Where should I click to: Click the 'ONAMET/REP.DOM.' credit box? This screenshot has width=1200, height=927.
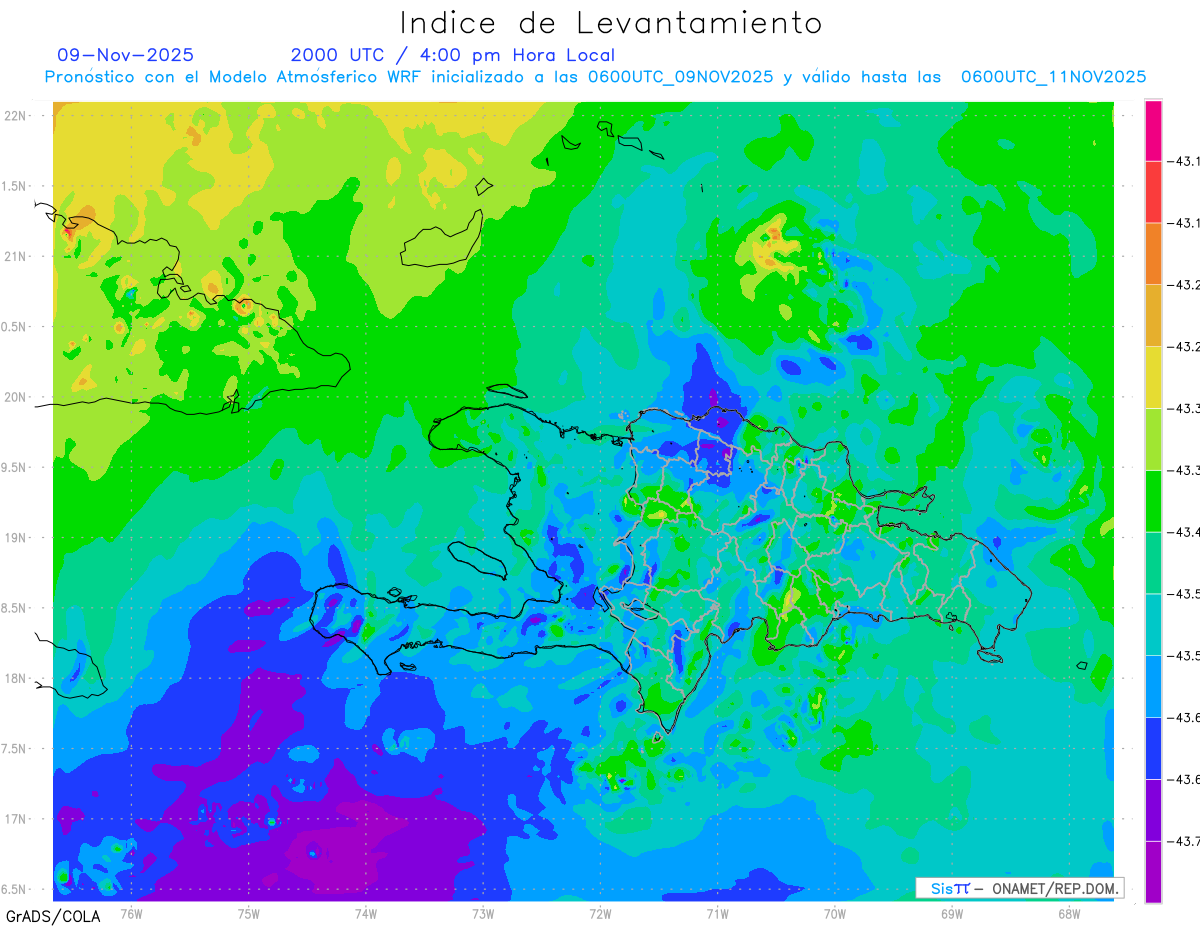tap(1020, 888)
